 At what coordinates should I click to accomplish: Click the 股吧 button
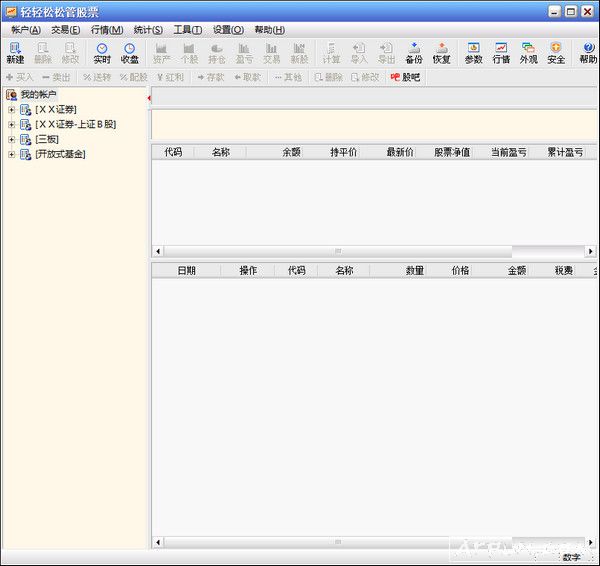405,77
